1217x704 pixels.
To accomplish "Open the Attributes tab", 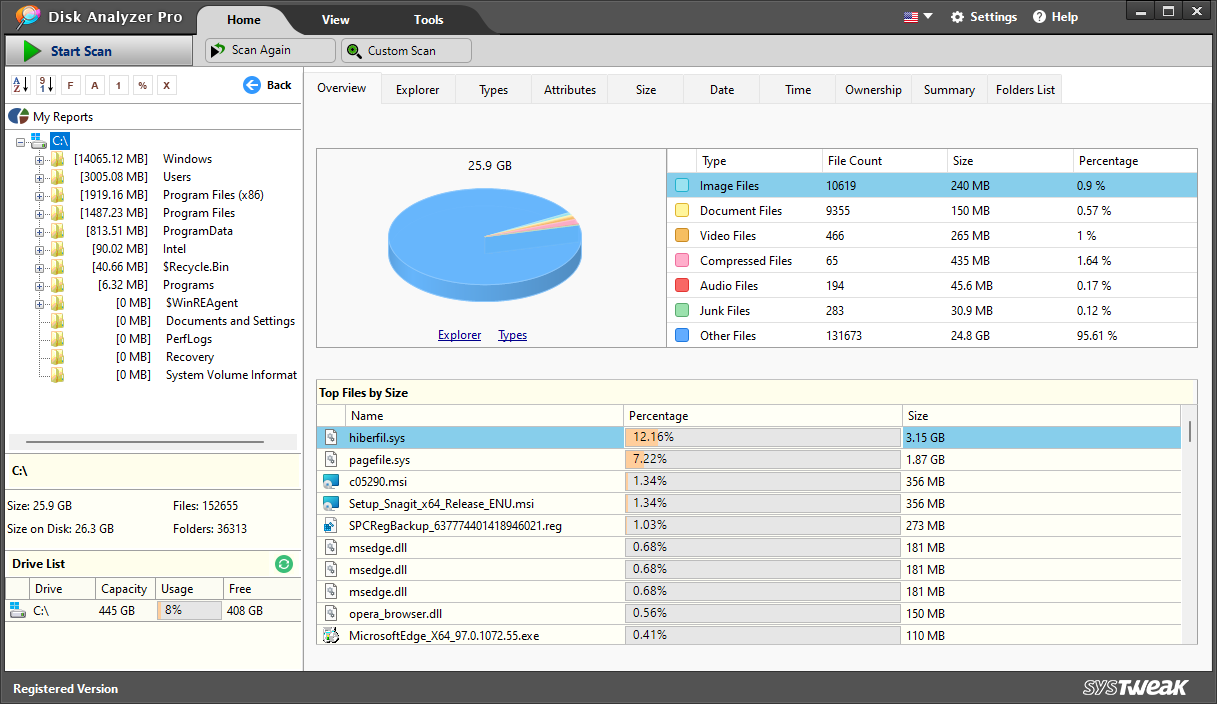I will [x=570, y=90].
